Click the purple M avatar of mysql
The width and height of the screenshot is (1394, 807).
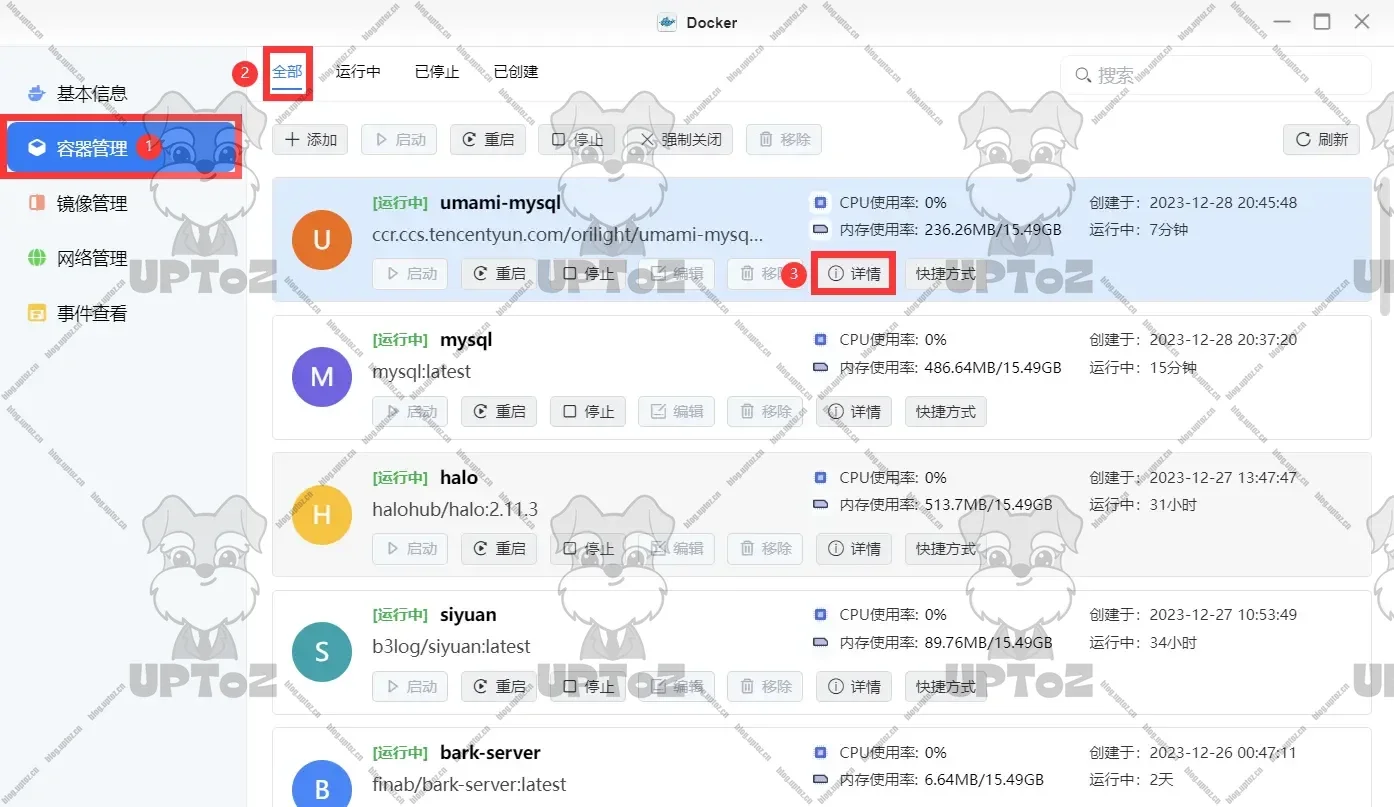(x=322, y=377)
